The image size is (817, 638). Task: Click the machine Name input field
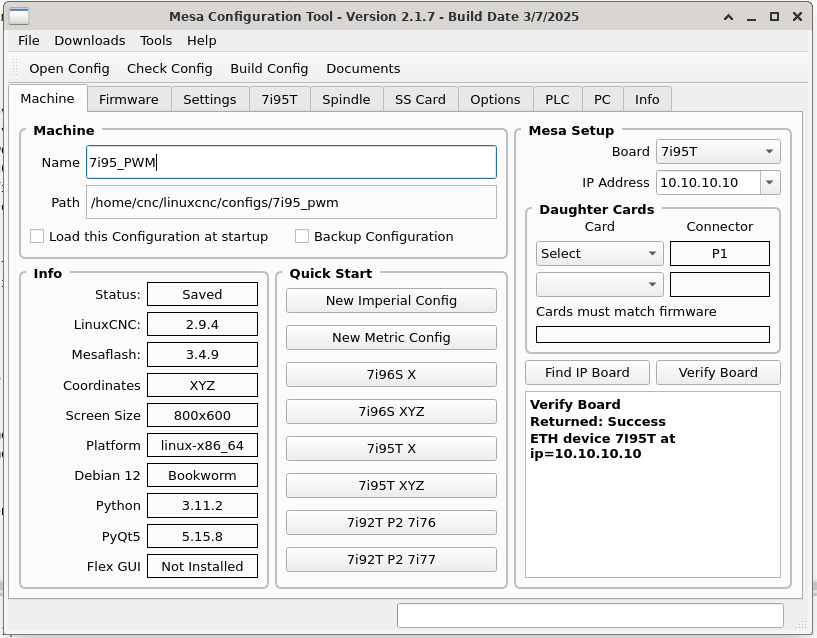291,162
